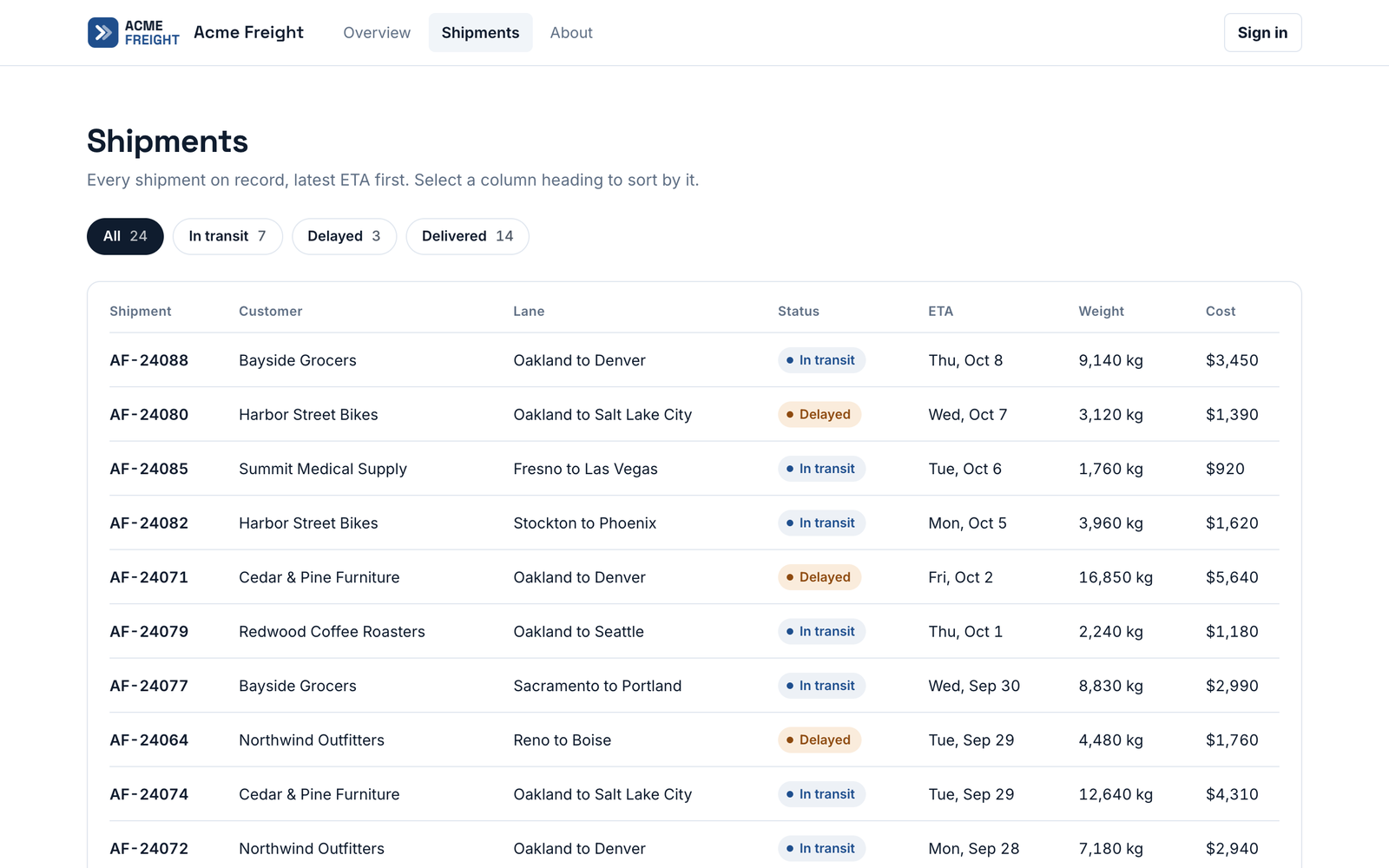Click ETA Wed, Sep 30
The image size is (1389, 868).
974,686
